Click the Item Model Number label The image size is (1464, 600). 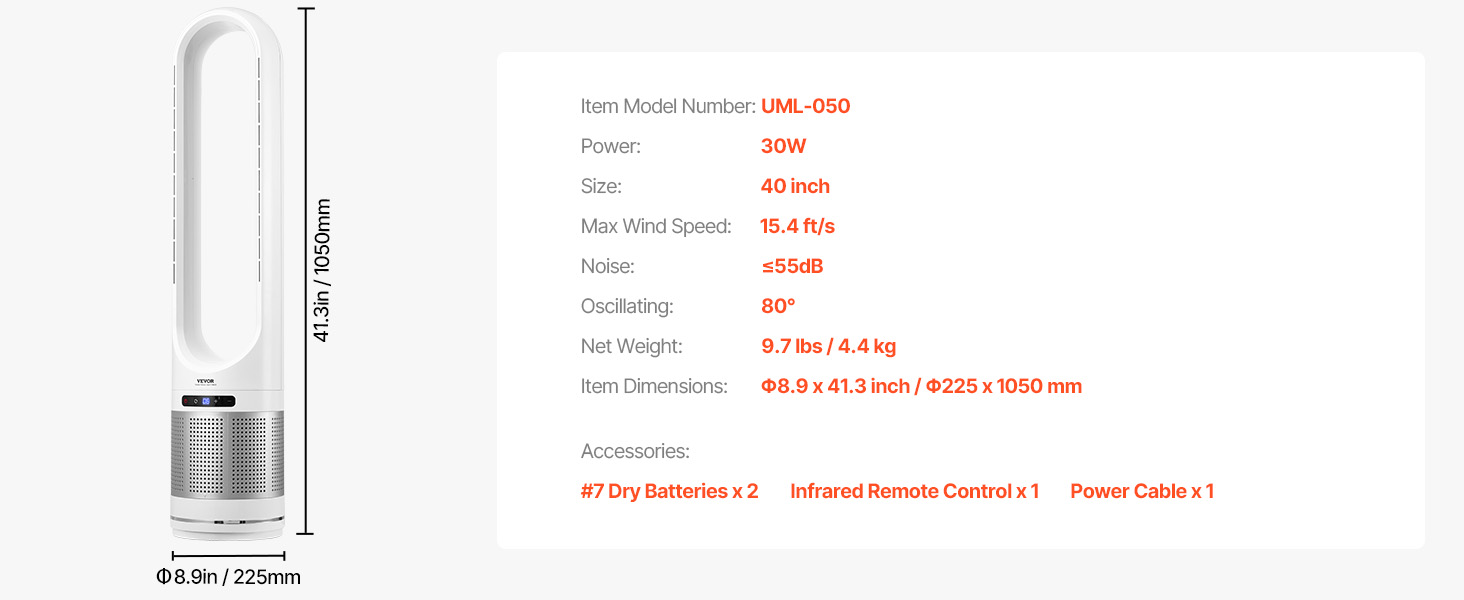668,106
